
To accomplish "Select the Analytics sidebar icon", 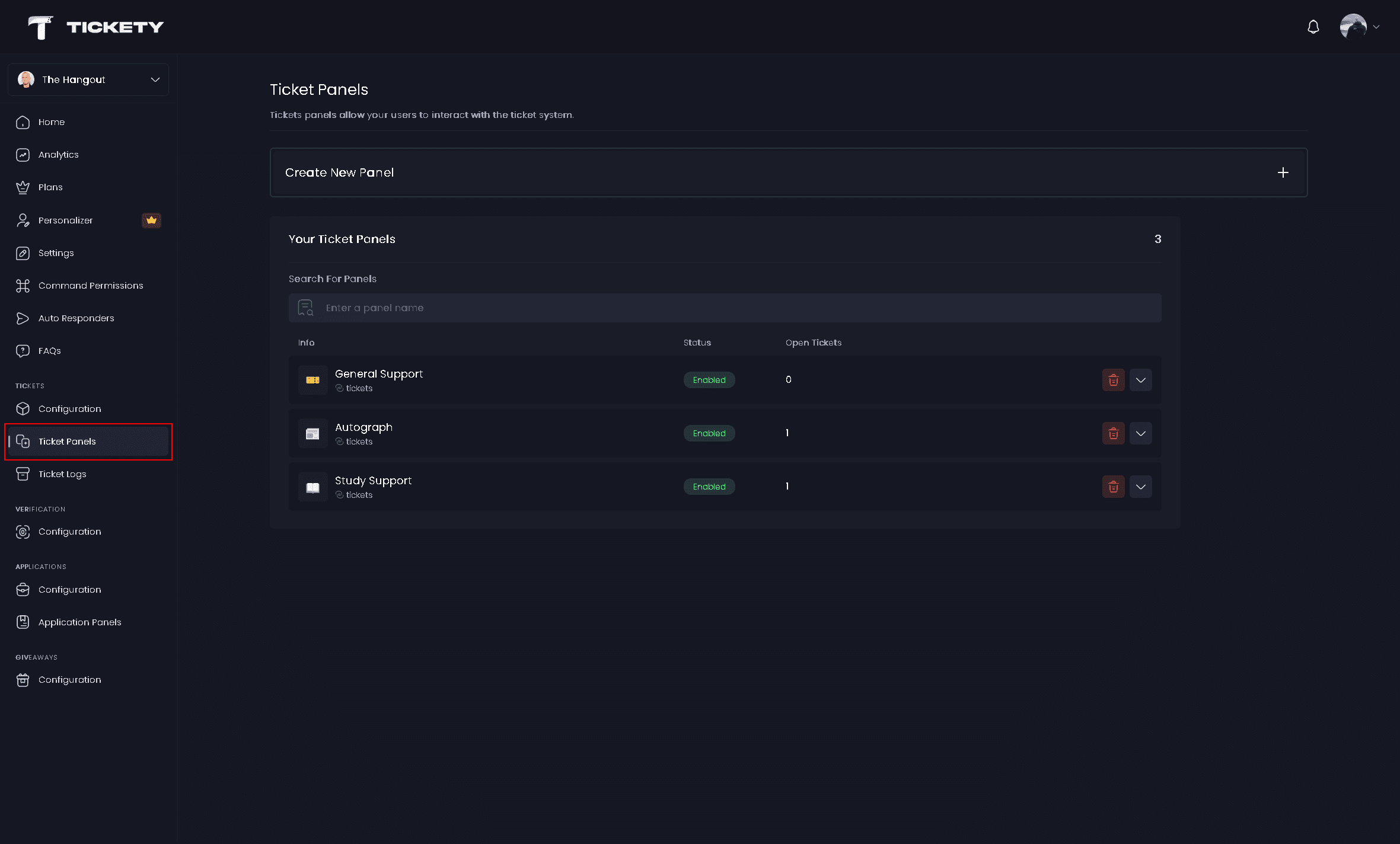I will click(x=23, y=154).
